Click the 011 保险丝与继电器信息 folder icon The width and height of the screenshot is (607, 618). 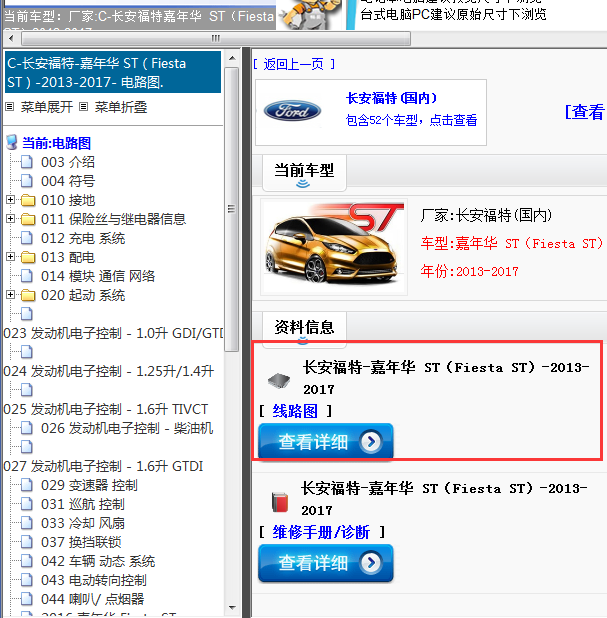28,219
